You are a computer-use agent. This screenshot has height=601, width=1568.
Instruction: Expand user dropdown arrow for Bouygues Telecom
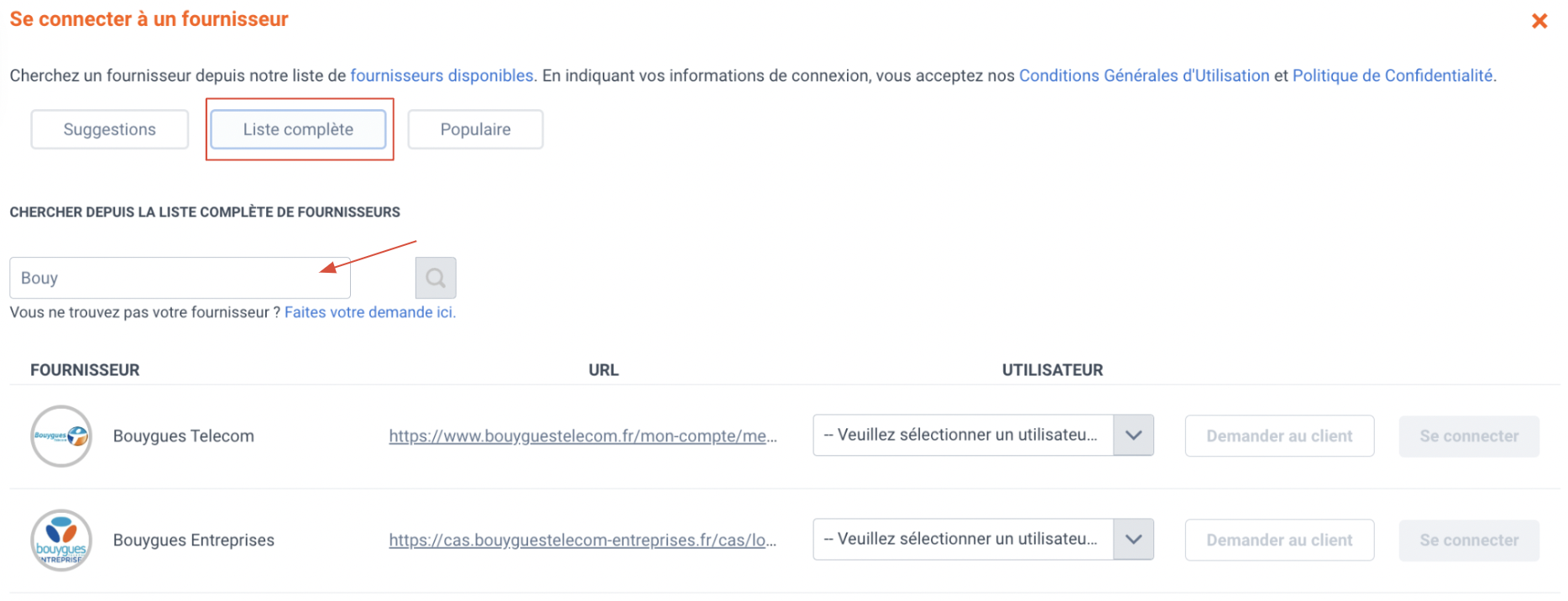(x=1133, y=435)
